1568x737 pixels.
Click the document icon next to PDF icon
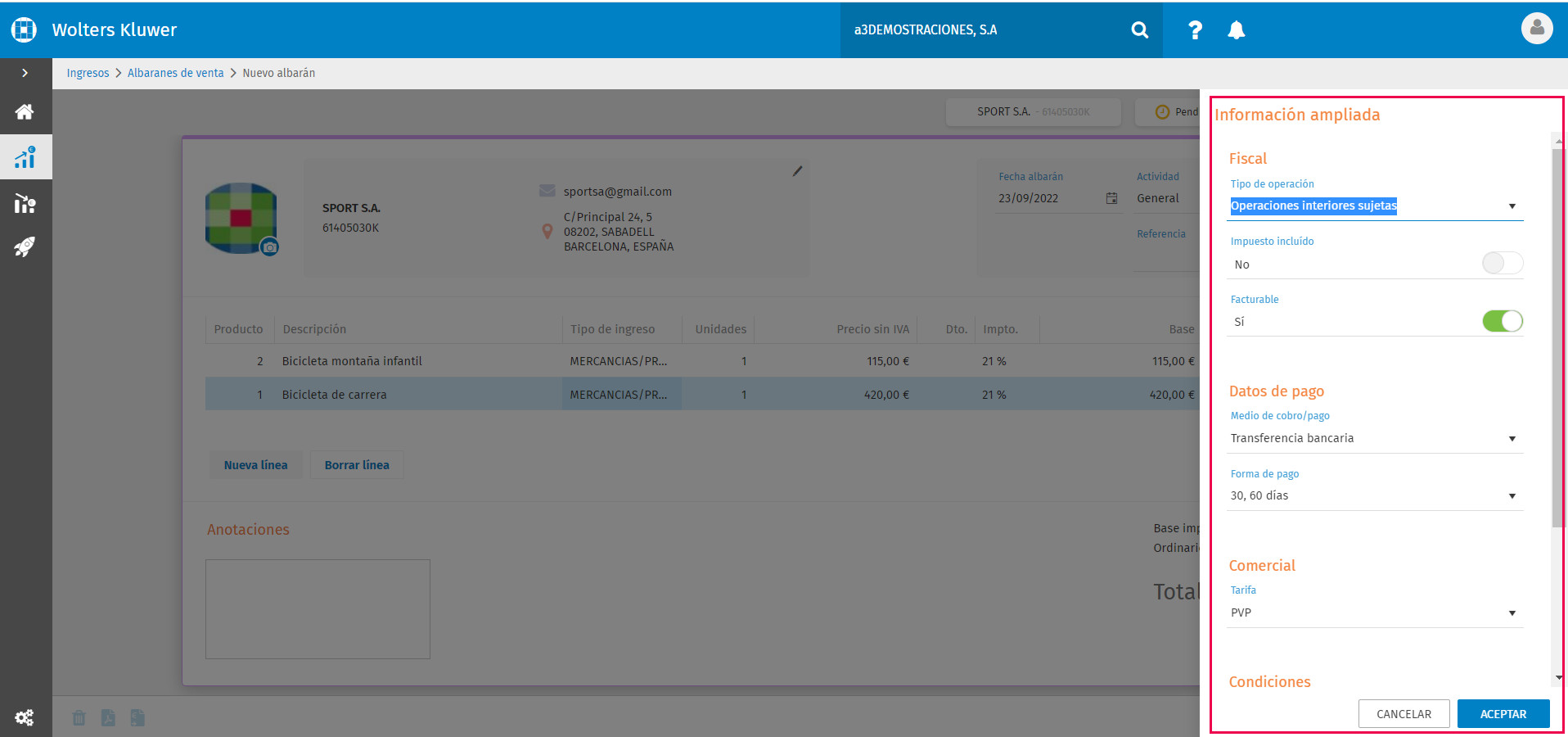click(x=137, y=718)
